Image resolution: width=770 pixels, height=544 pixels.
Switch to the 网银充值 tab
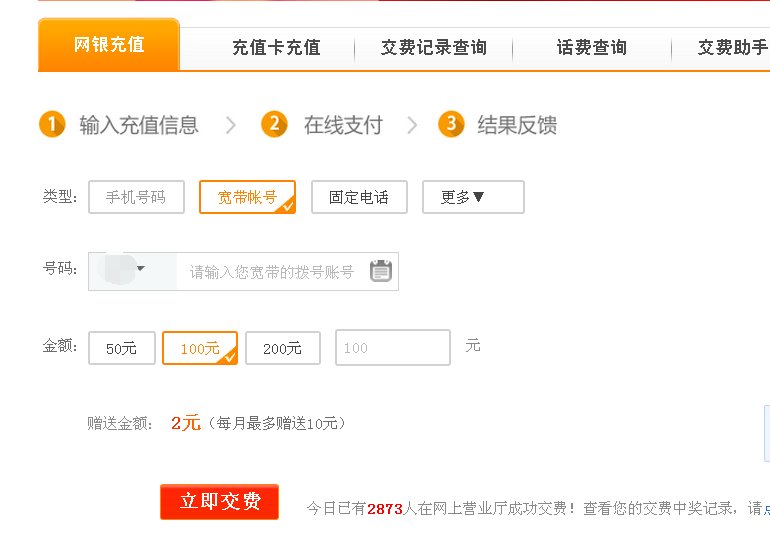109,45
